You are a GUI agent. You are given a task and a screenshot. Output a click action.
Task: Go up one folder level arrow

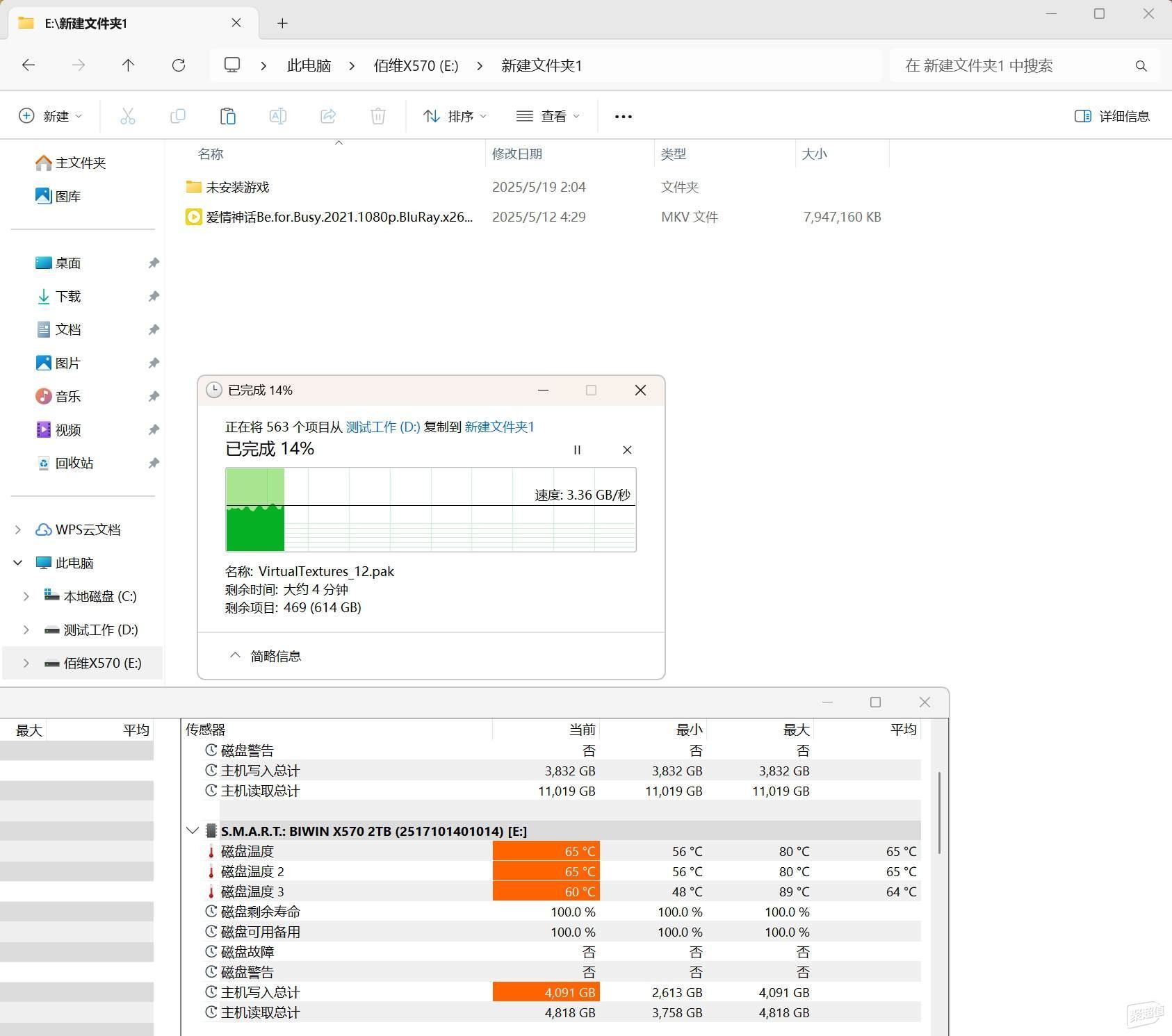coord(128,65)
